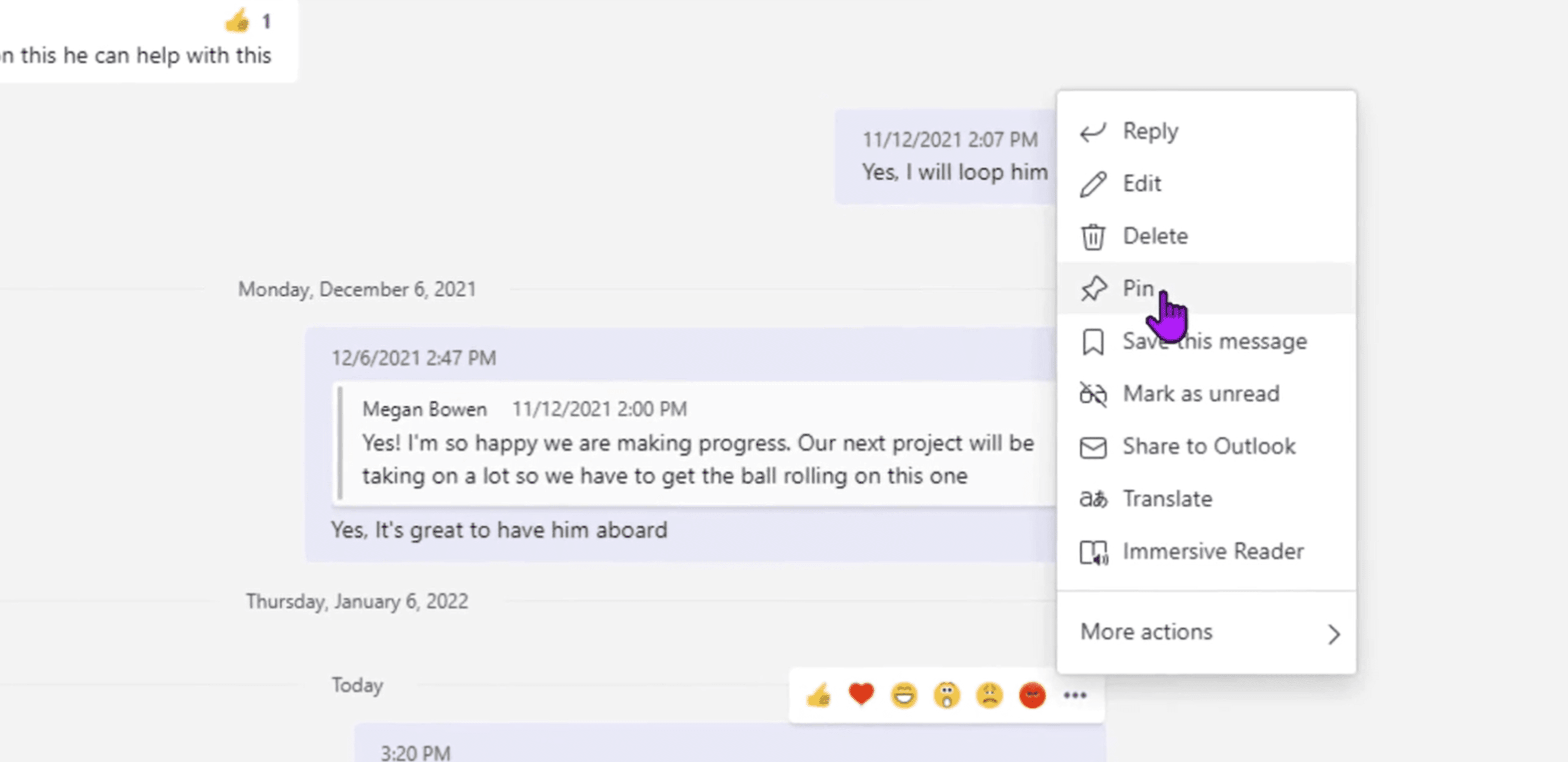Click the 11/12/2021 2:07 PM timestamp
The height and width of the screenshot is (762, 1568).
[950, 140]
